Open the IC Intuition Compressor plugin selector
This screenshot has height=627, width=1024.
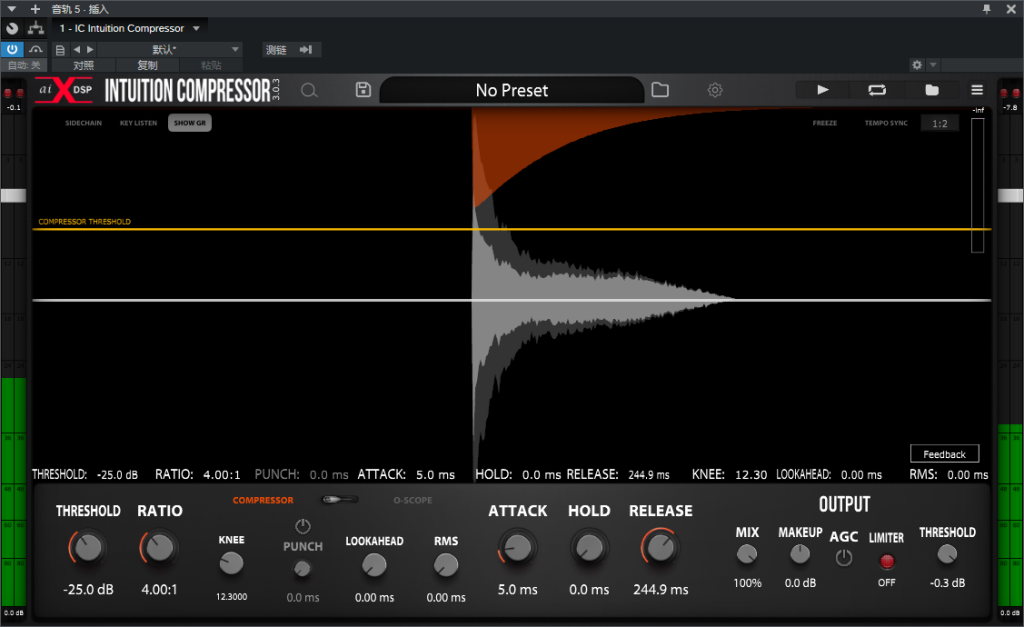click(129, 28)
